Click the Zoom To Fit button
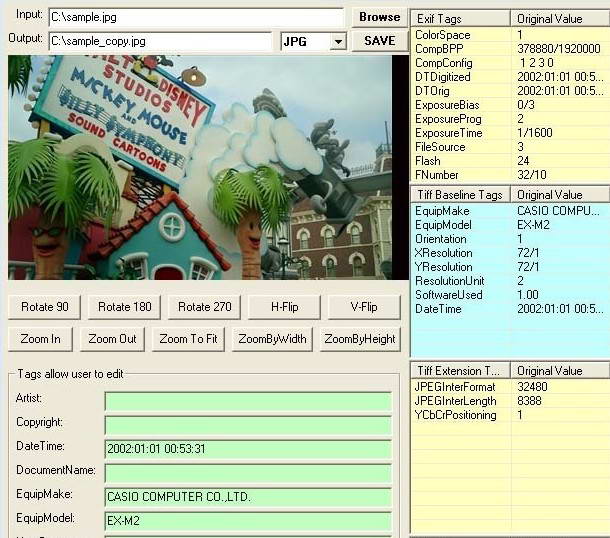The height and width of the screenshot is (538, 610). coord(188,339)
